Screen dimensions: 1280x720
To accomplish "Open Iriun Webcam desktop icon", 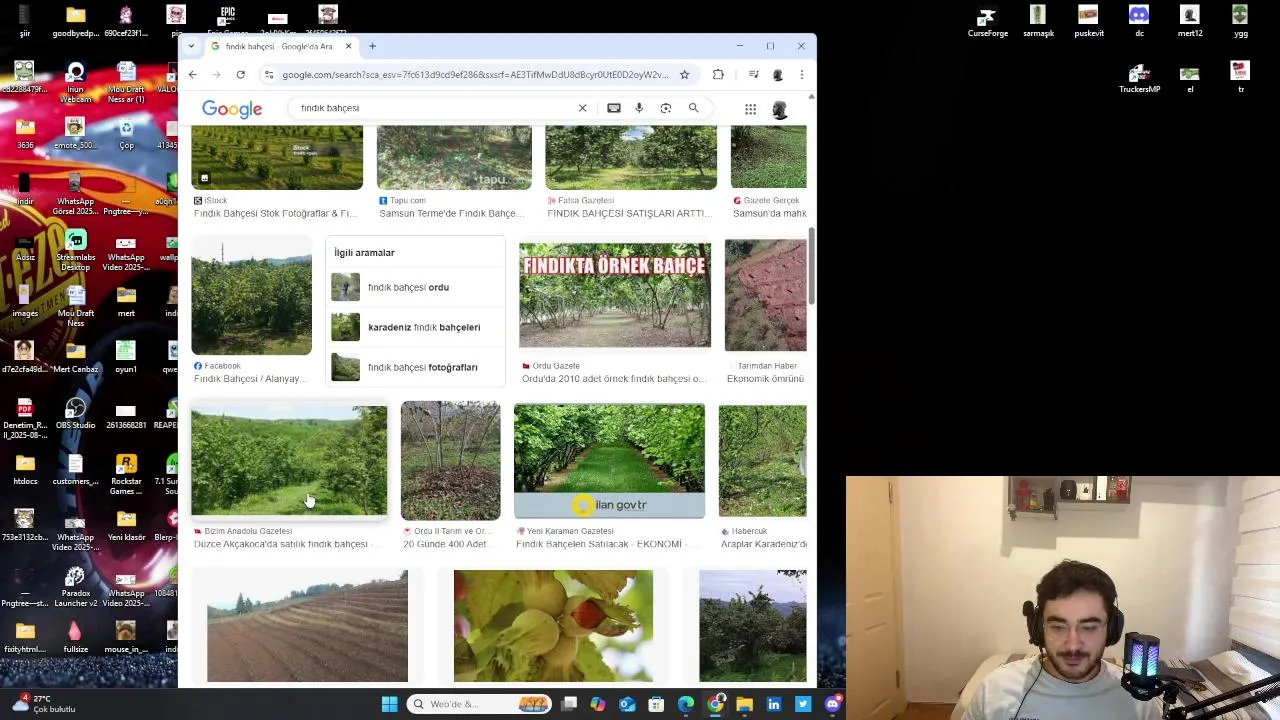I will (x=75, y=82).
